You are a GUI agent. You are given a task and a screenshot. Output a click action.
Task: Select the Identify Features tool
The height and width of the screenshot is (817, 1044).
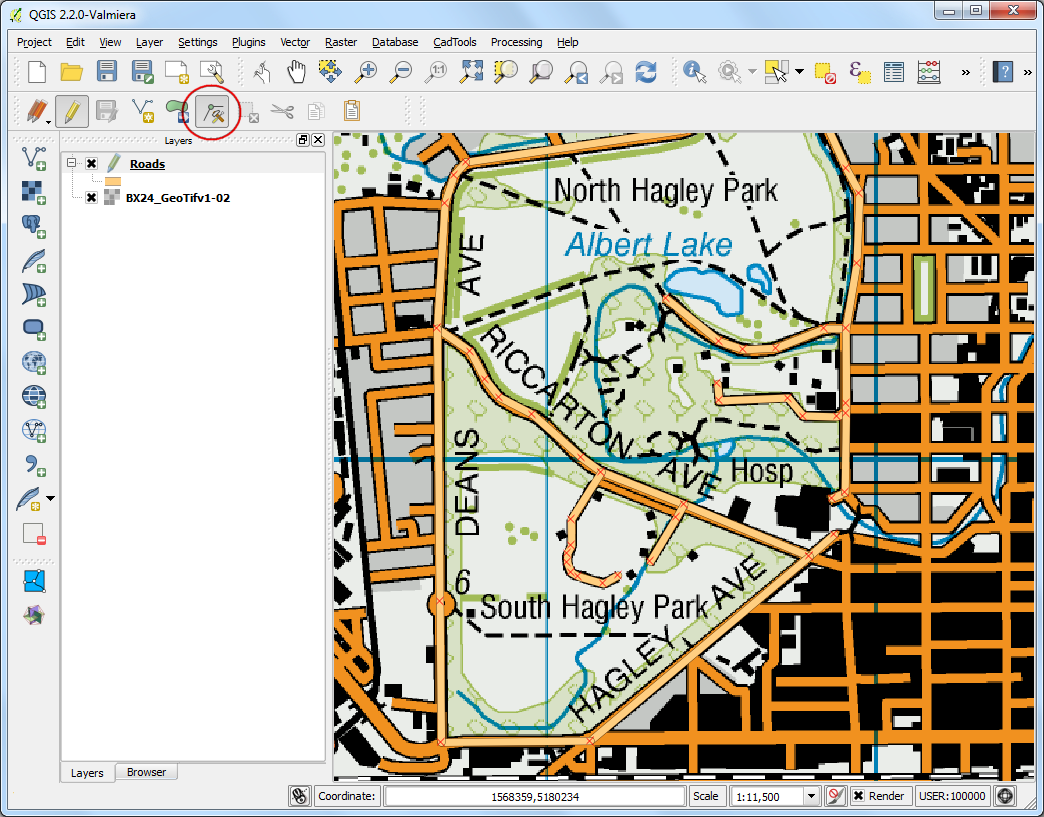coord(694,72)
